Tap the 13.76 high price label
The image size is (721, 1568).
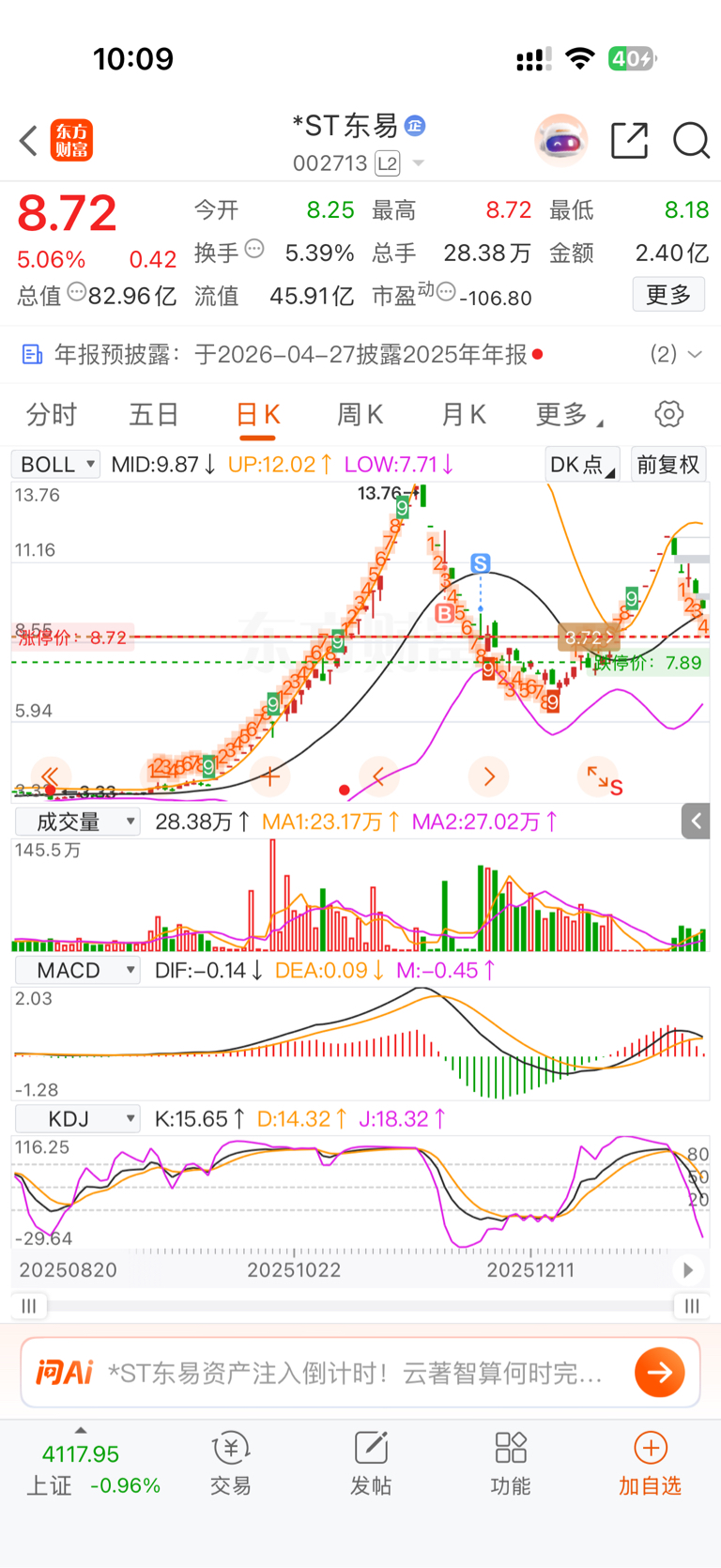pos(379,493)
